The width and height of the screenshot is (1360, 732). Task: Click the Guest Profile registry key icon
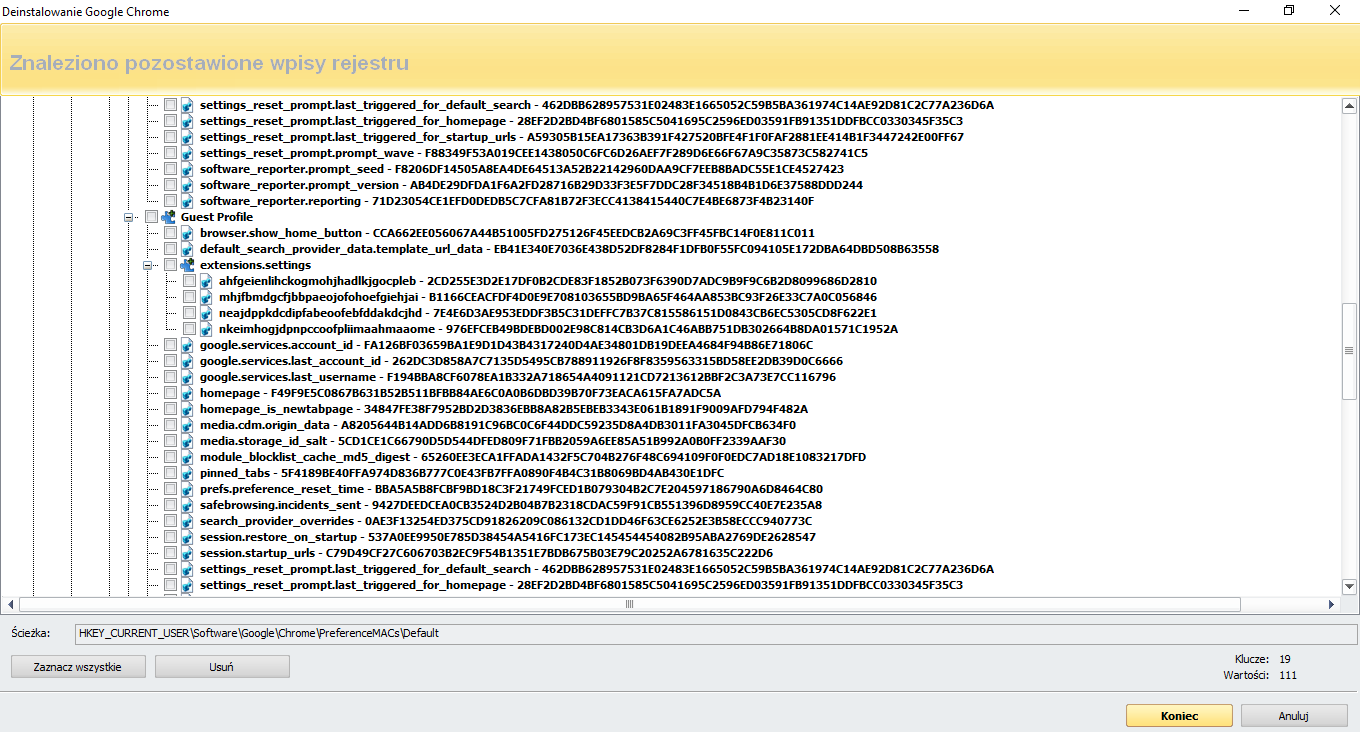click(x=168, y=217)
